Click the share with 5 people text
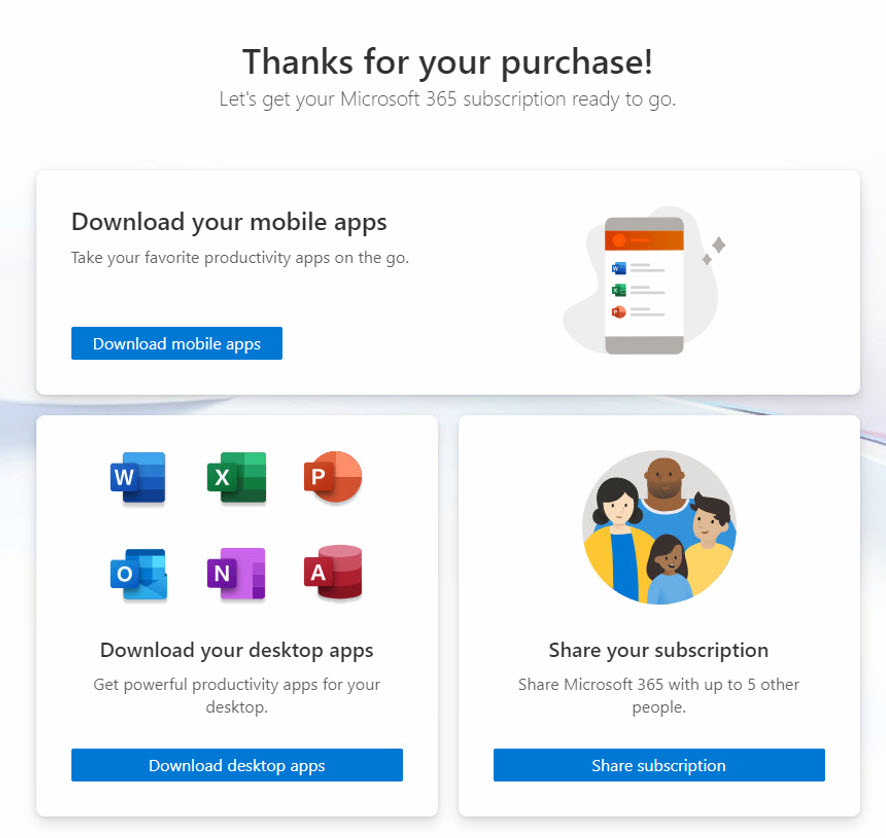 [x=658, y=695]
